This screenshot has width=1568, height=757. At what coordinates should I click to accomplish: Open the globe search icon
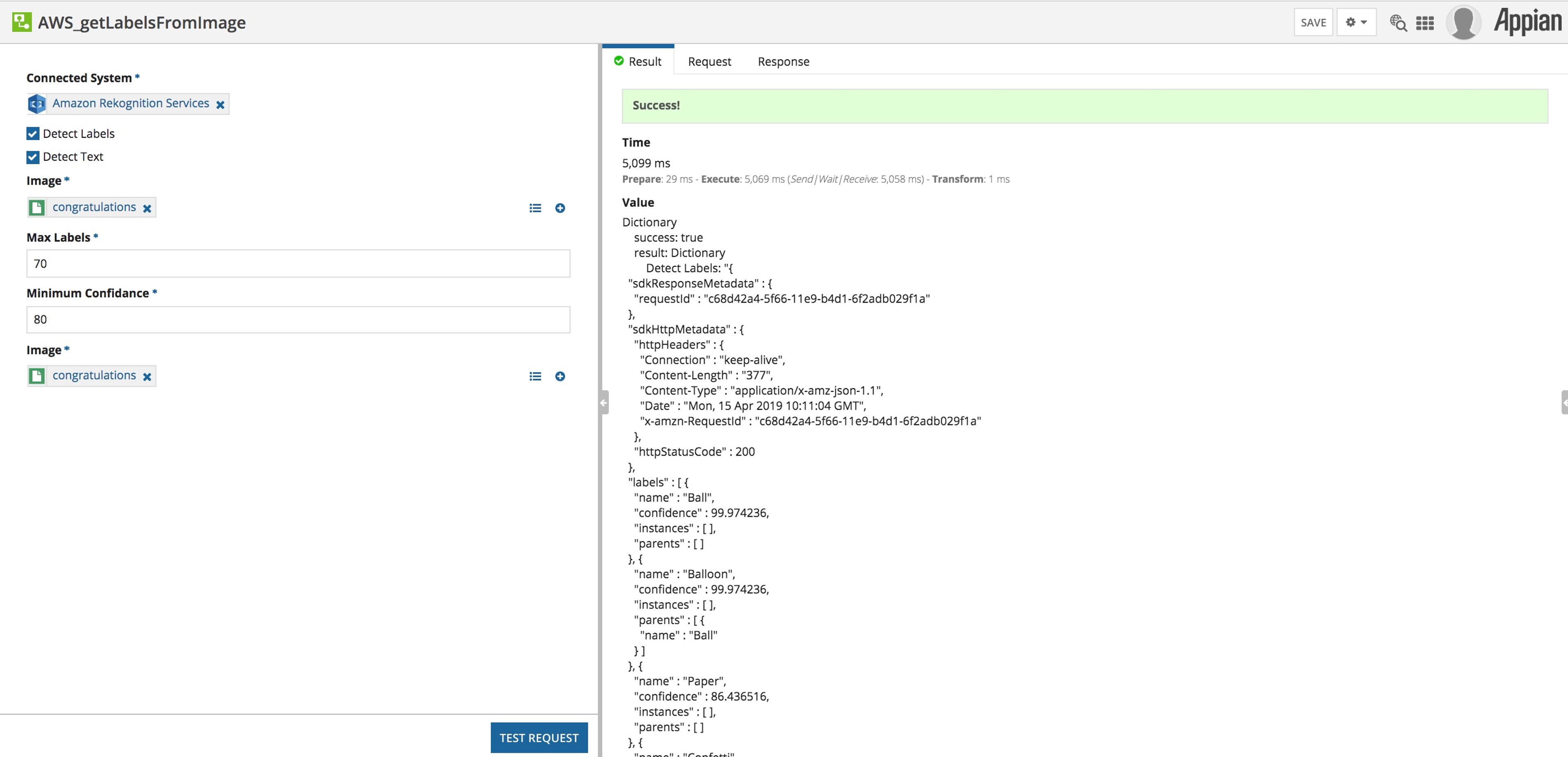(x=1398, y=23)
